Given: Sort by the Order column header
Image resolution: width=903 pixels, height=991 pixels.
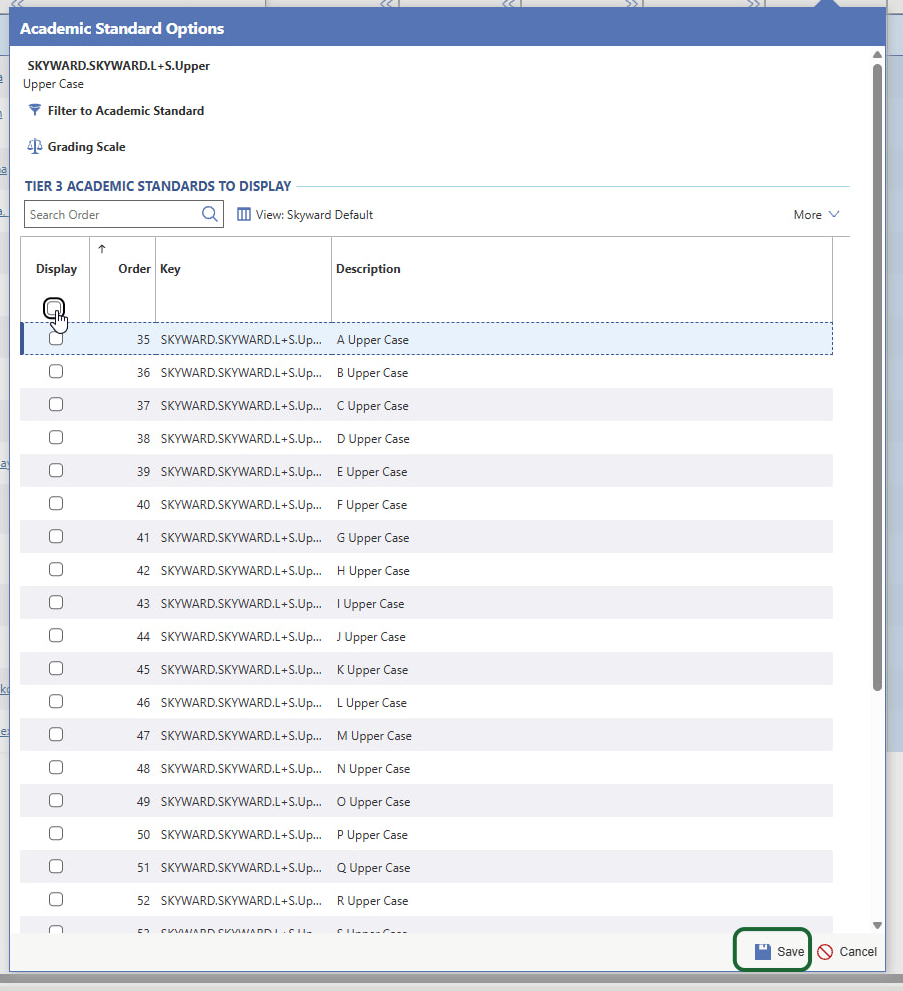Looking at the screenshot, I should pos(134,269).
